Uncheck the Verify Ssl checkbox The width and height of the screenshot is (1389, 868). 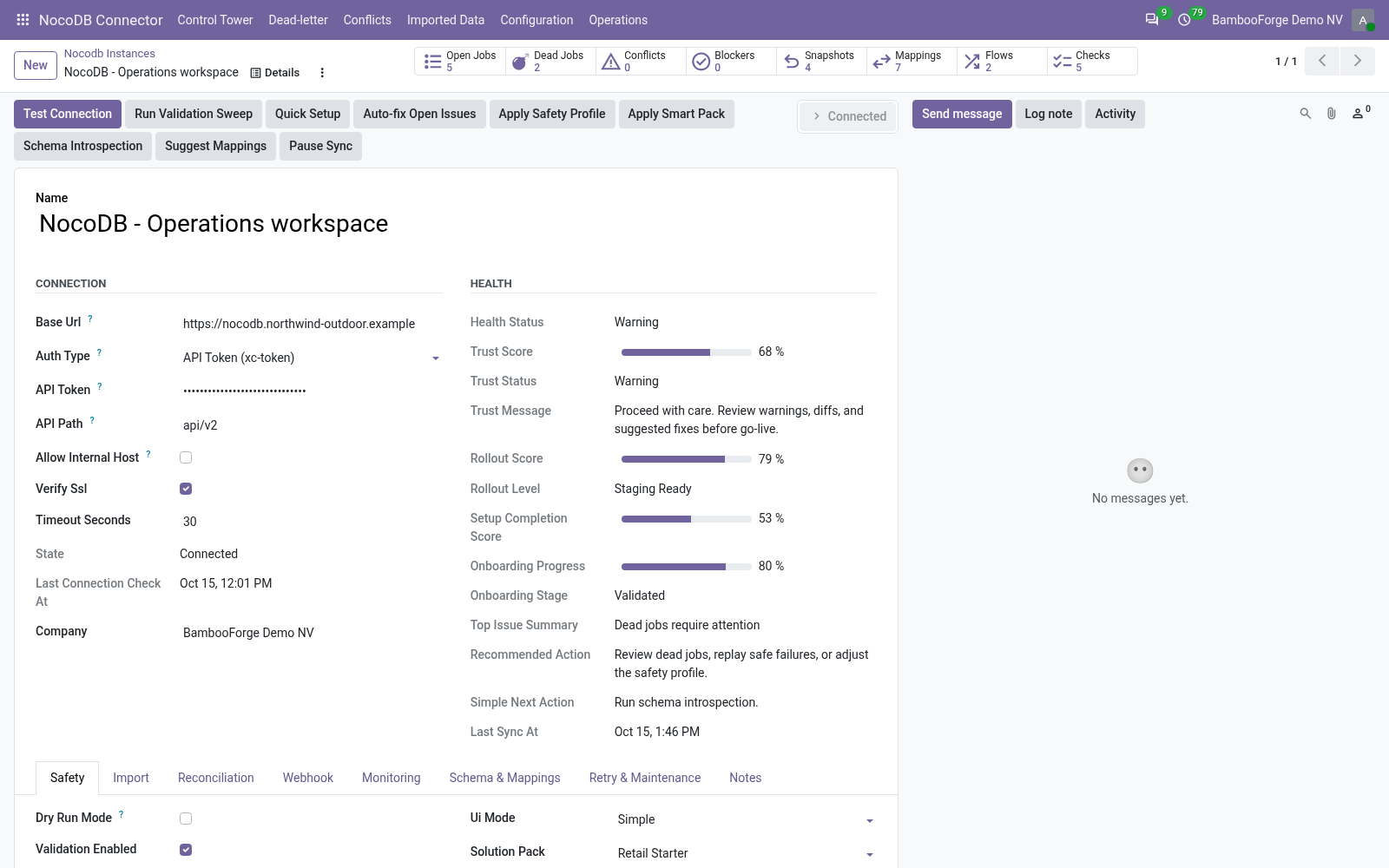click(186, 489)
